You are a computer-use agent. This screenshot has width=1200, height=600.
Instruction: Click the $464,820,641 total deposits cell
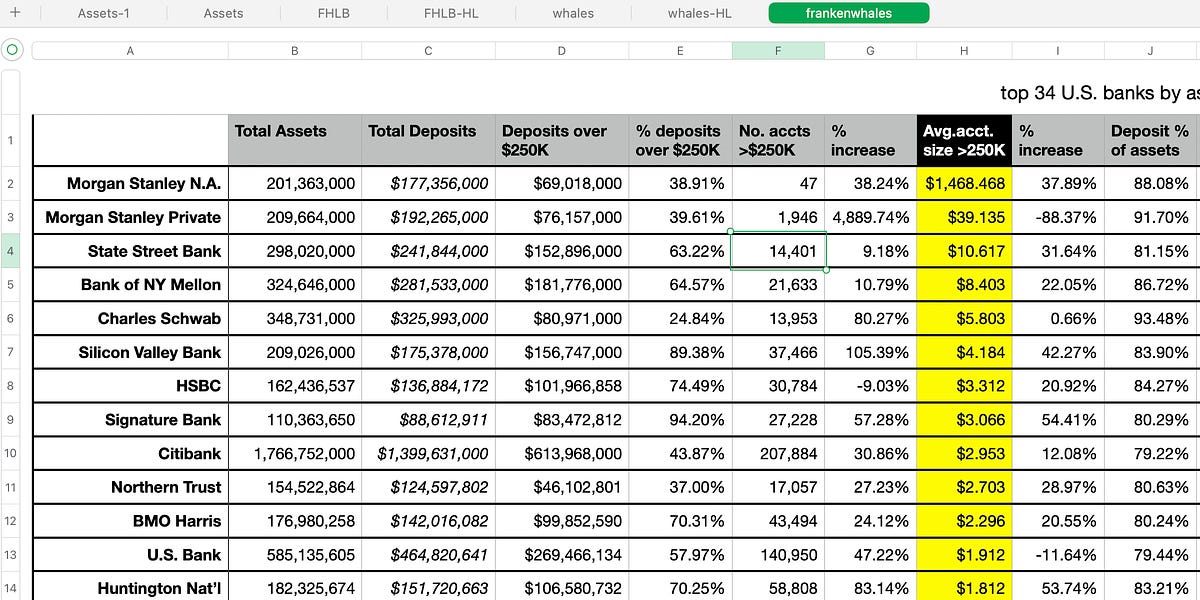[428, 555]
